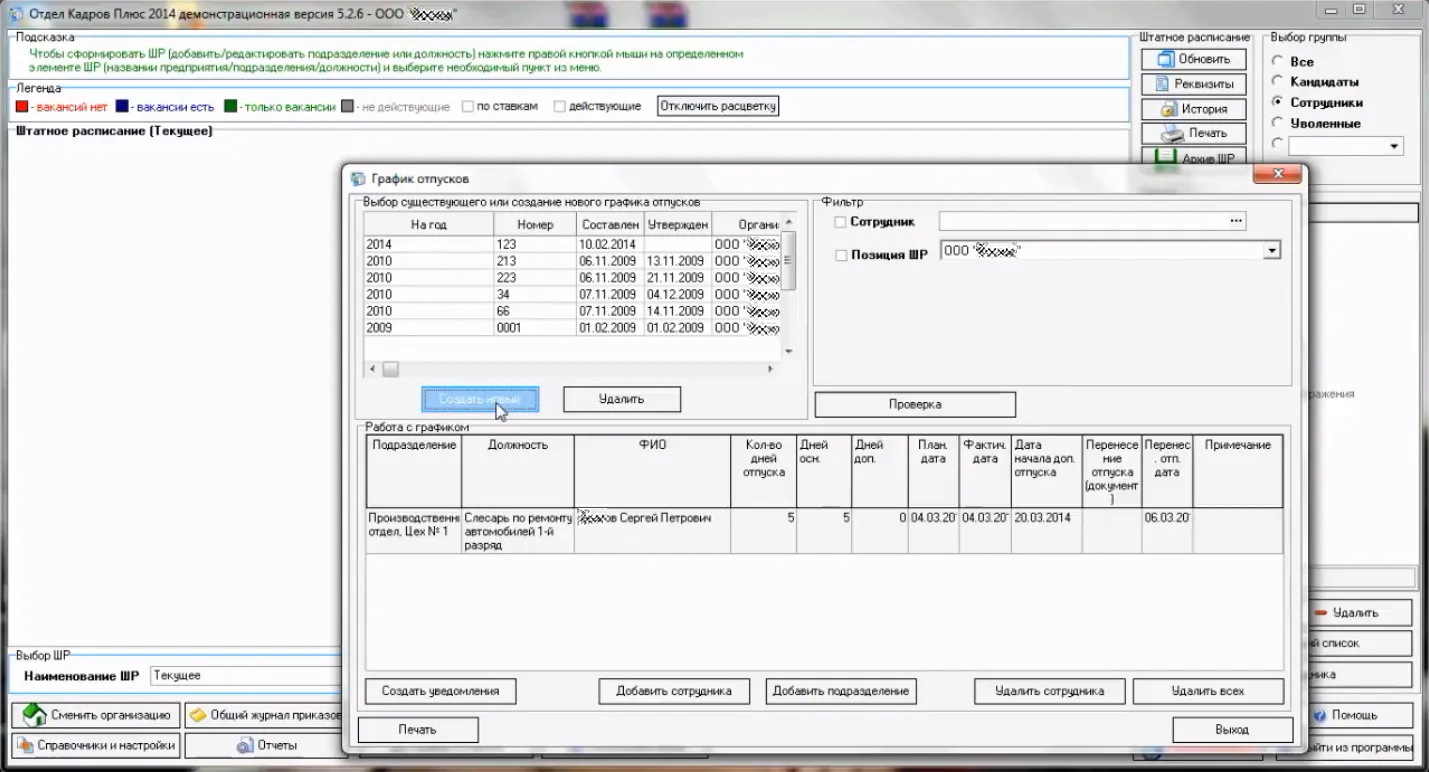Select the custom group radio button beside dropdown
Image resolution: width=1429 pixels, height=772 pixels.
[1277, 144]
